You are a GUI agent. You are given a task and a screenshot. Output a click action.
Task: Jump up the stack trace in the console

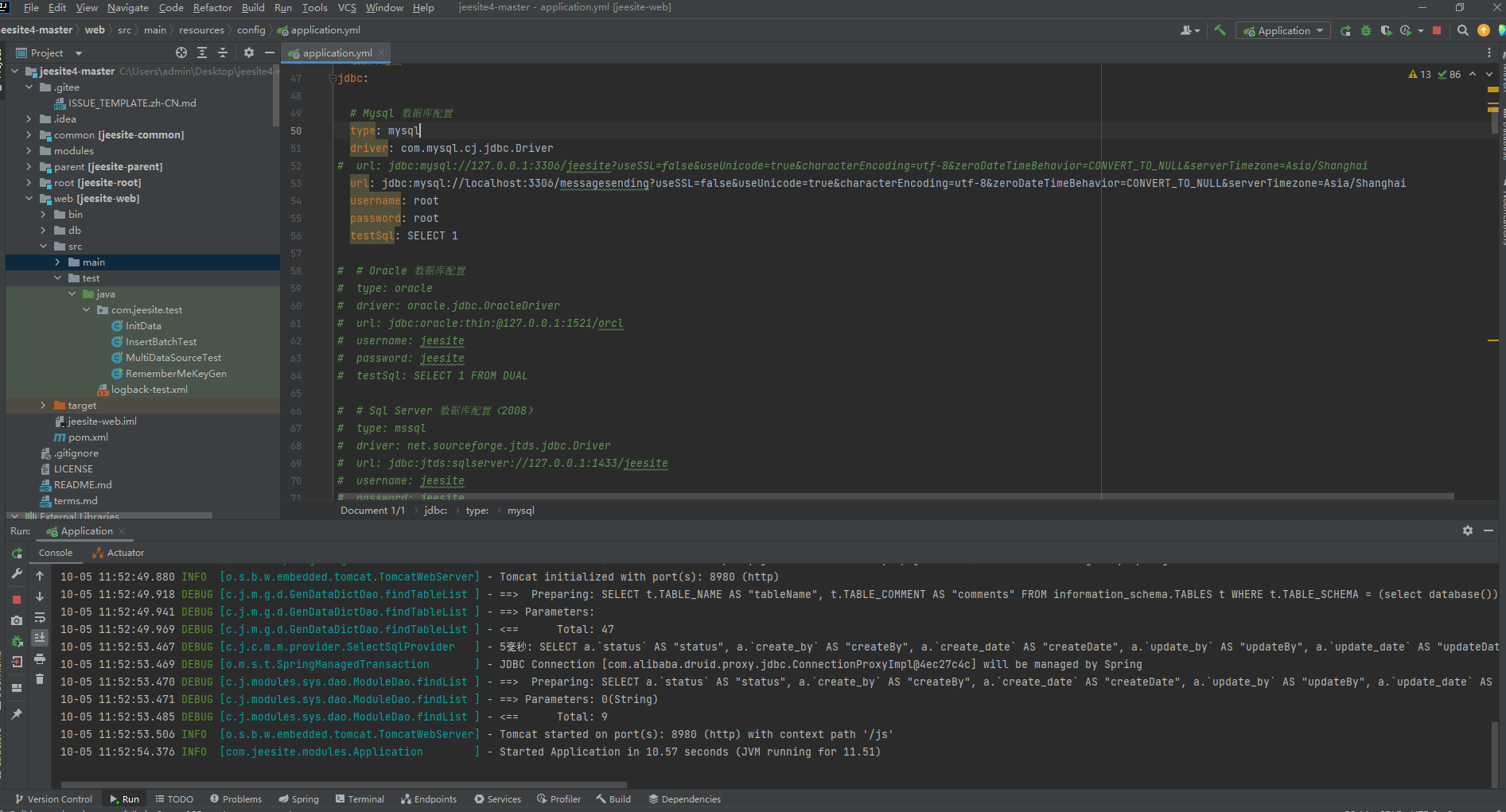[x=40, y=576]
